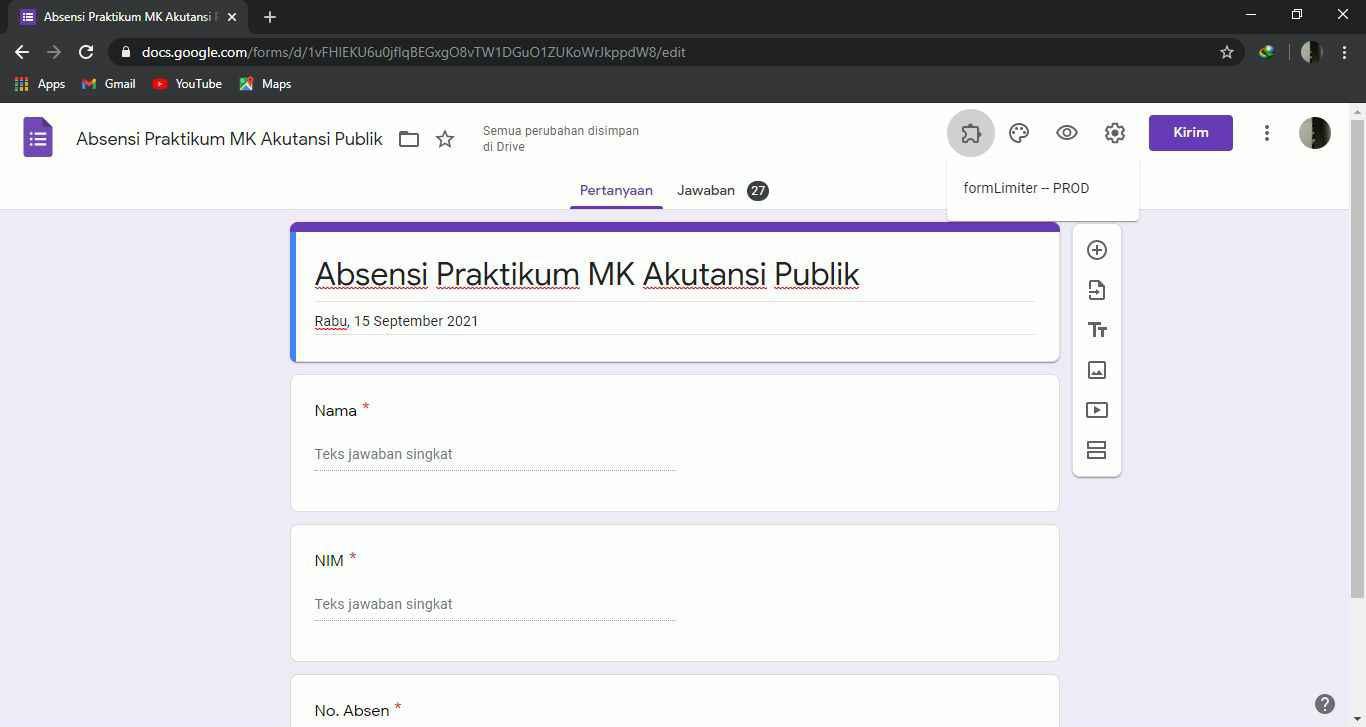Add a new section to the form

pyautogui.click(x=1097, y=450)
